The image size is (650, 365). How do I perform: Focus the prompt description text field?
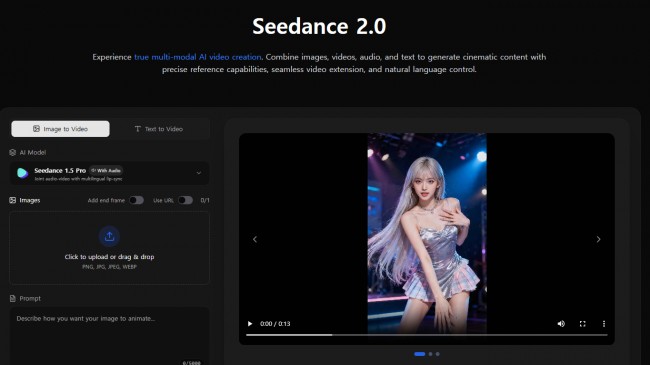click(x=109, y=336)
